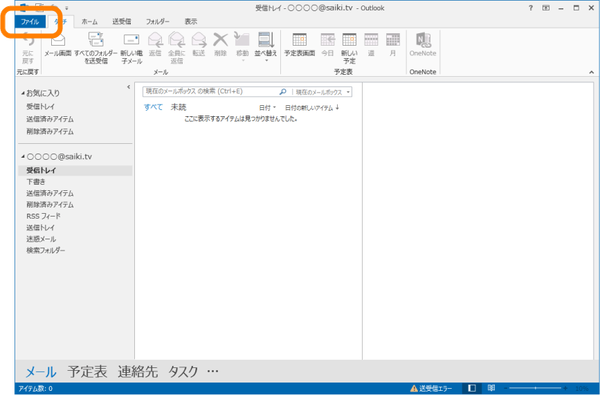Switch to the ホーム ribbon tab
This screenshot has width=600, height=395.
(89, 22)
